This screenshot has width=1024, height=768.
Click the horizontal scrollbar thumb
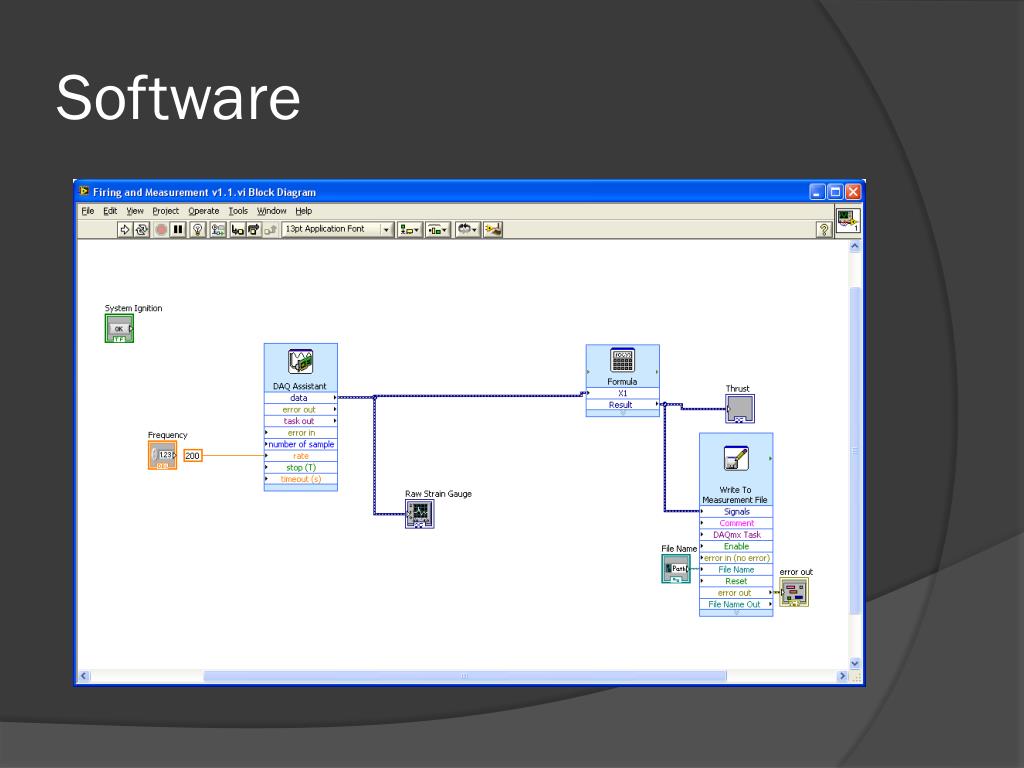click(x=465, y=676)
